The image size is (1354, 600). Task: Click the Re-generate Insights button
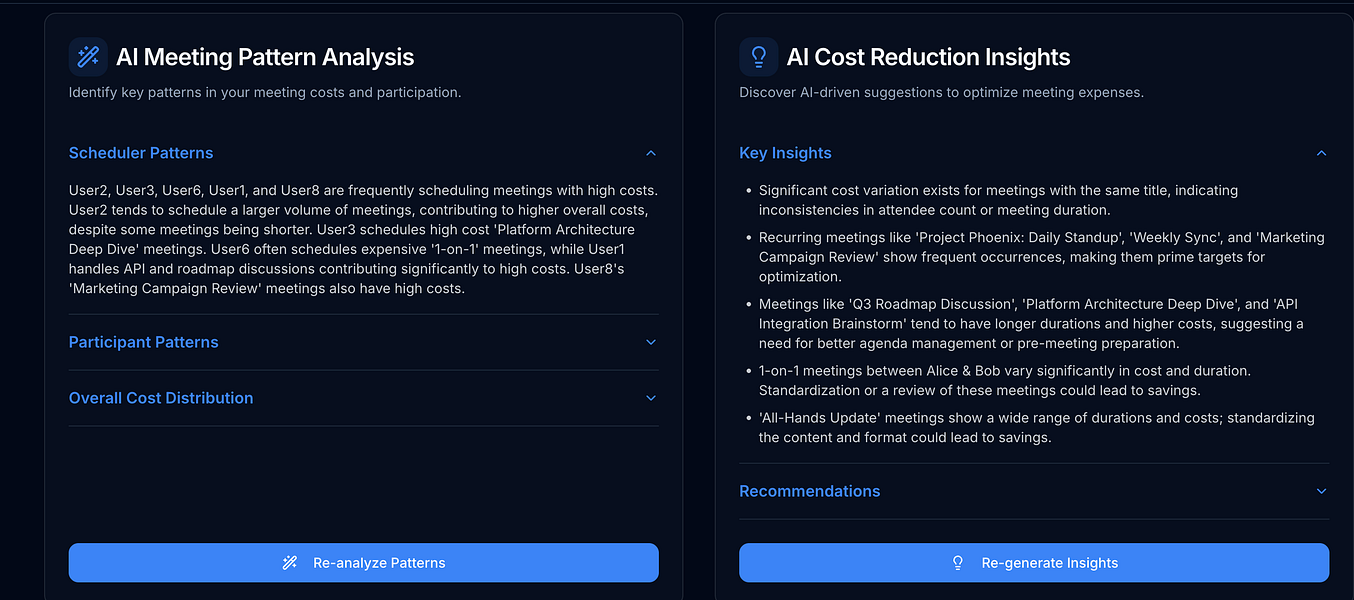(1034, 563)
